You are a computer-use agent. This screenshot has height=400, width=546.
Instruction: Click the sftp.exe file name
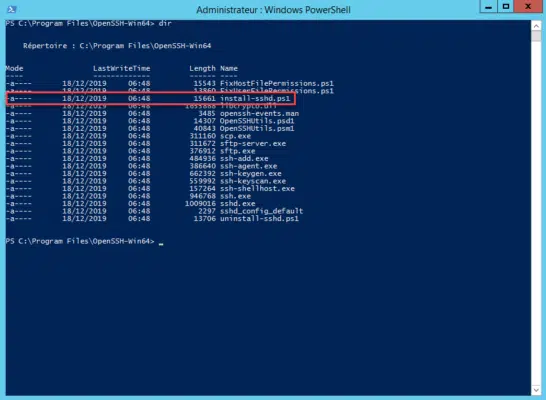coord(237,151)
